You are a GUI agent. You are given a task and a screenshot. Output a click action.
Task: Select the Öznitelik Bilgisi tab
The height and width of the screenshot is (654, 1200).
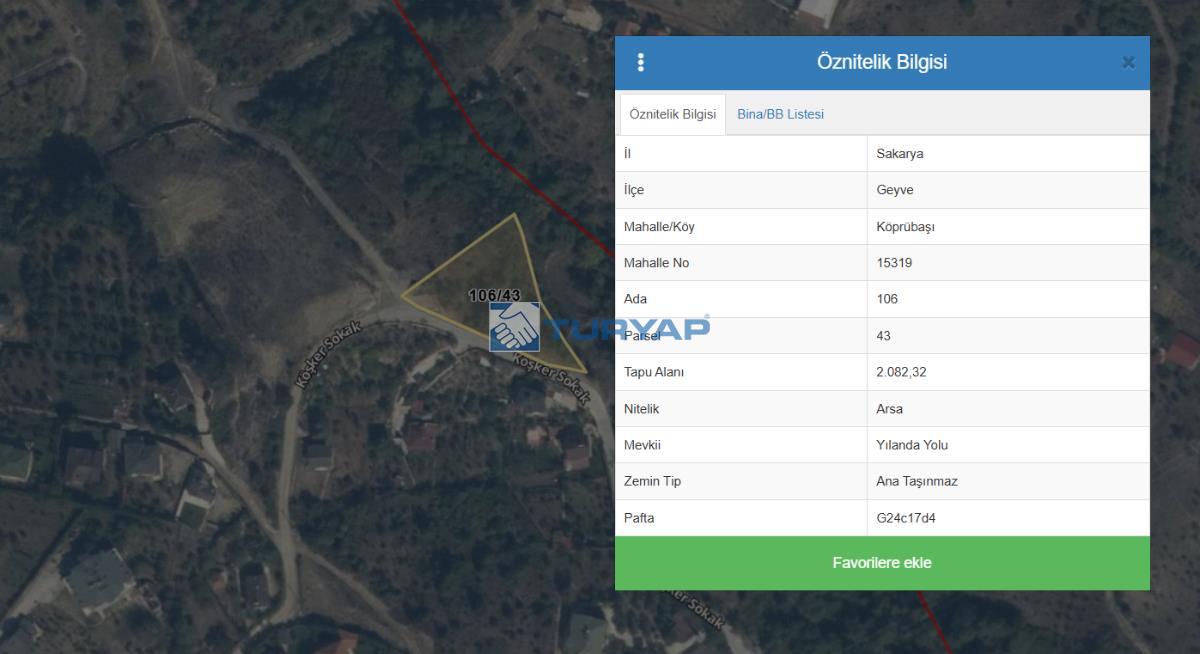(672, 114)
